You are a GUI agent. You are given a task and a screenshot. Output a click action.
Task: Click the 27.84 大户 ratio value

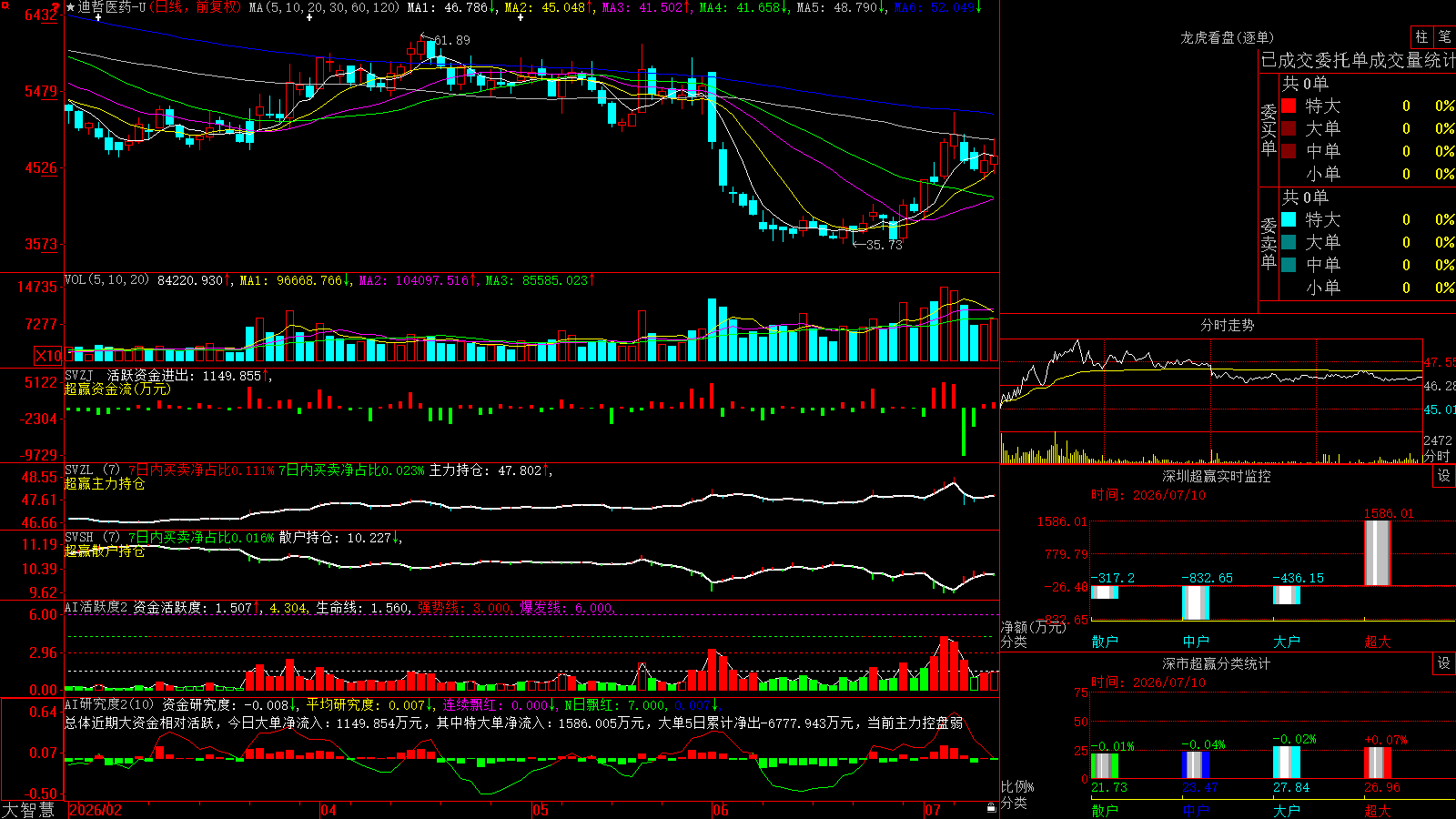1291,787
